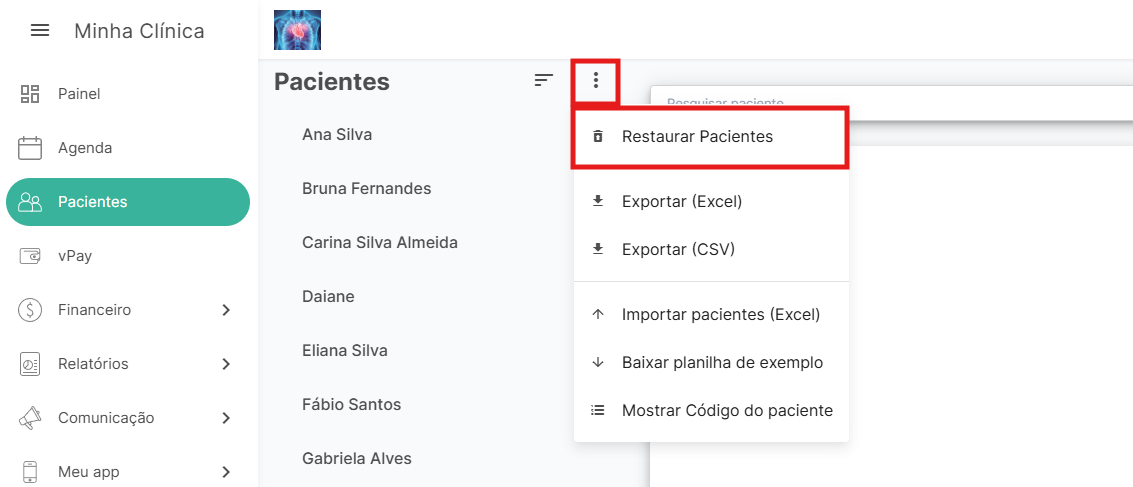This screenshot has width=1133, height=487.
Task: Select Restaurar Pacientes menu option
Action: click(x=697, y=137)
